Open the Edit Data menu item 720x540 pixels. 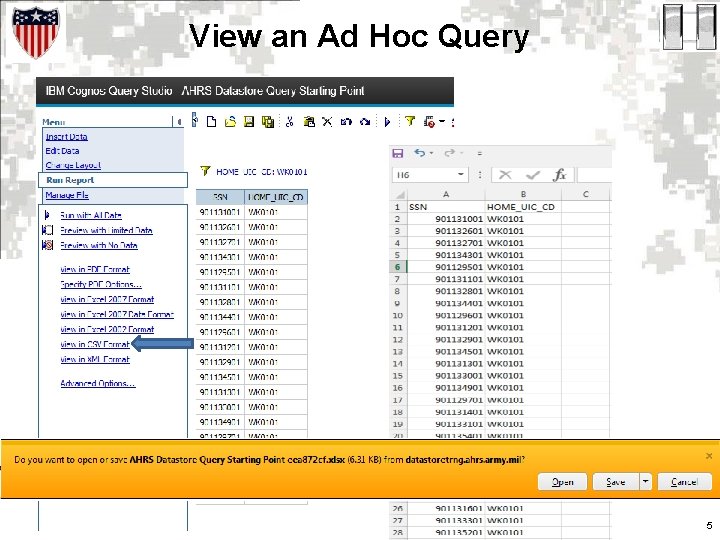point(62,151)
